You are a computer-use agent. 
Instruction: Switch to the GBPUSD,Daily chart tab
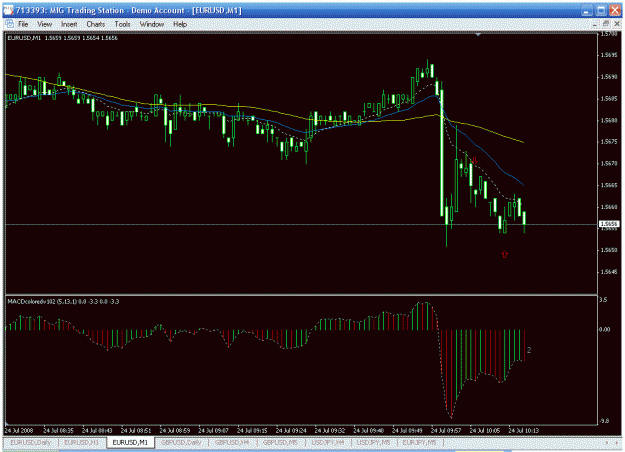click(x=181, y=442)
